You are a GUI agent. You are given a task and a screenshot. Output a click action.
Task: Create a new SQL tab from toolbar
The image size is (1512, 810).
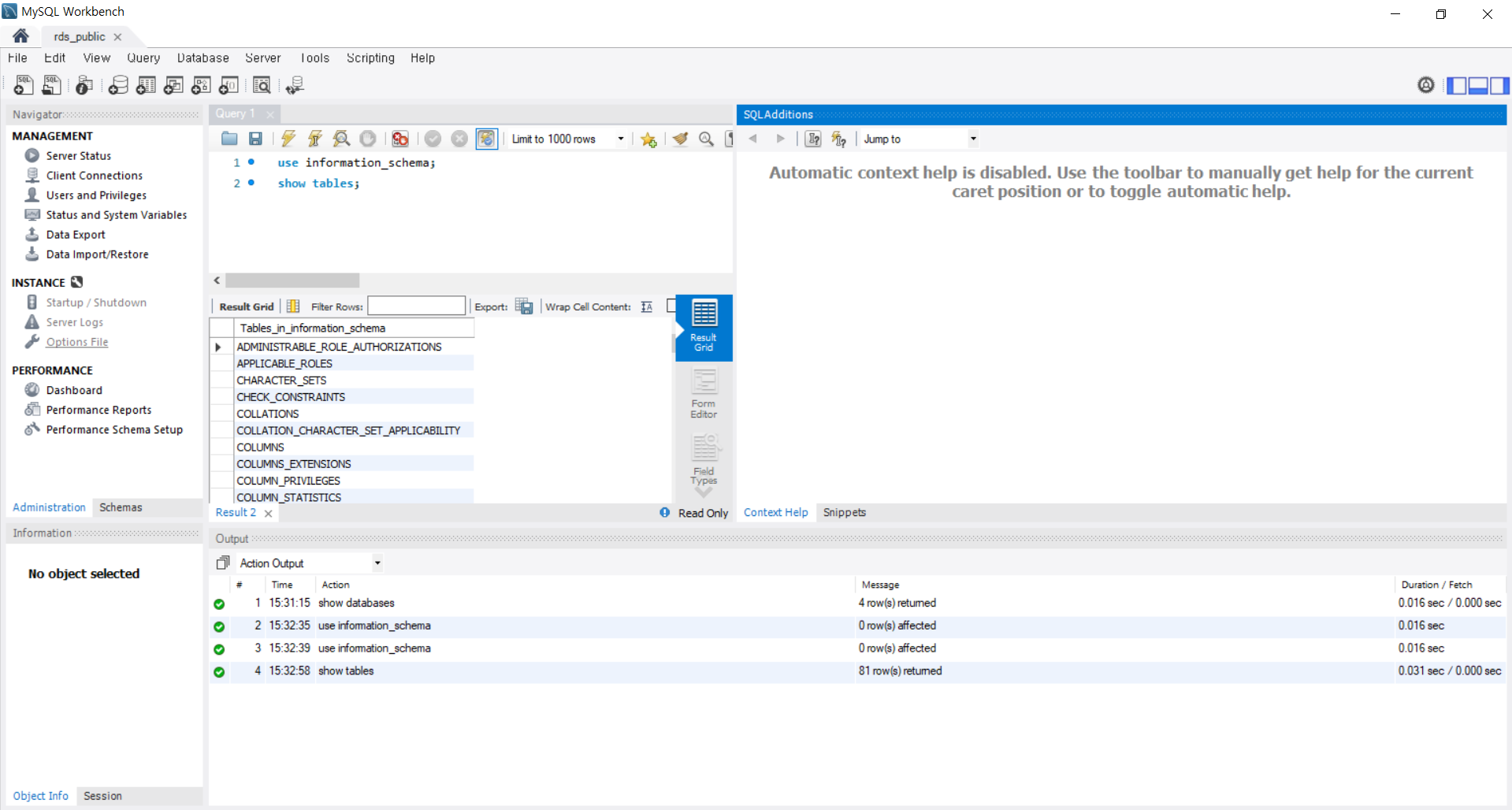coord(24,85)
